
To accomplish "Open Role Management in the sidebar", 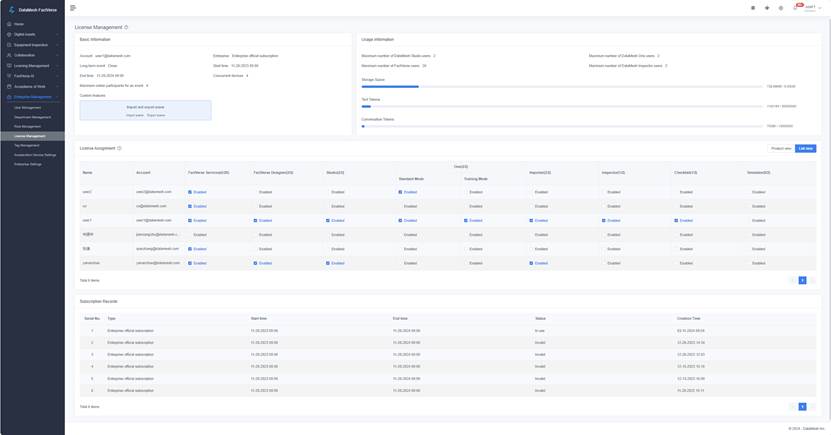I will [28, 126].
